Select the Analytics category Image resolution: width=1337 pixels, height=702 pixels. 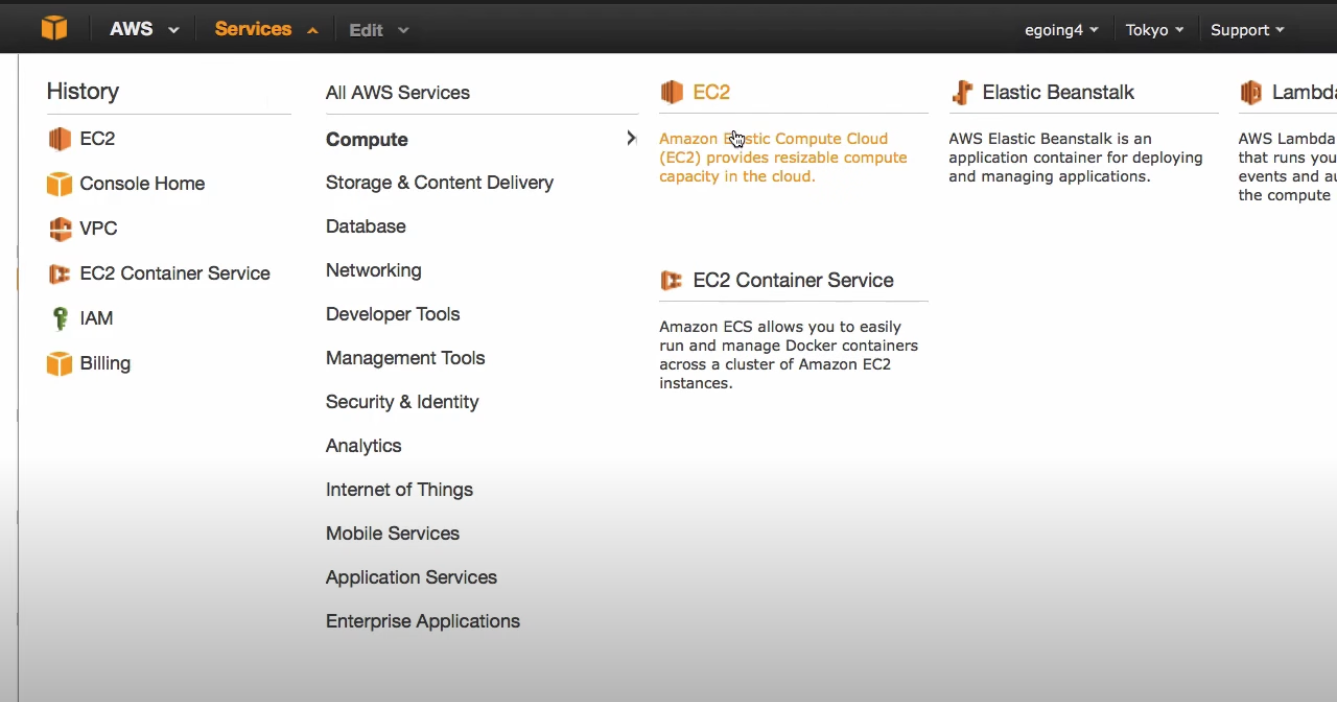364,446
